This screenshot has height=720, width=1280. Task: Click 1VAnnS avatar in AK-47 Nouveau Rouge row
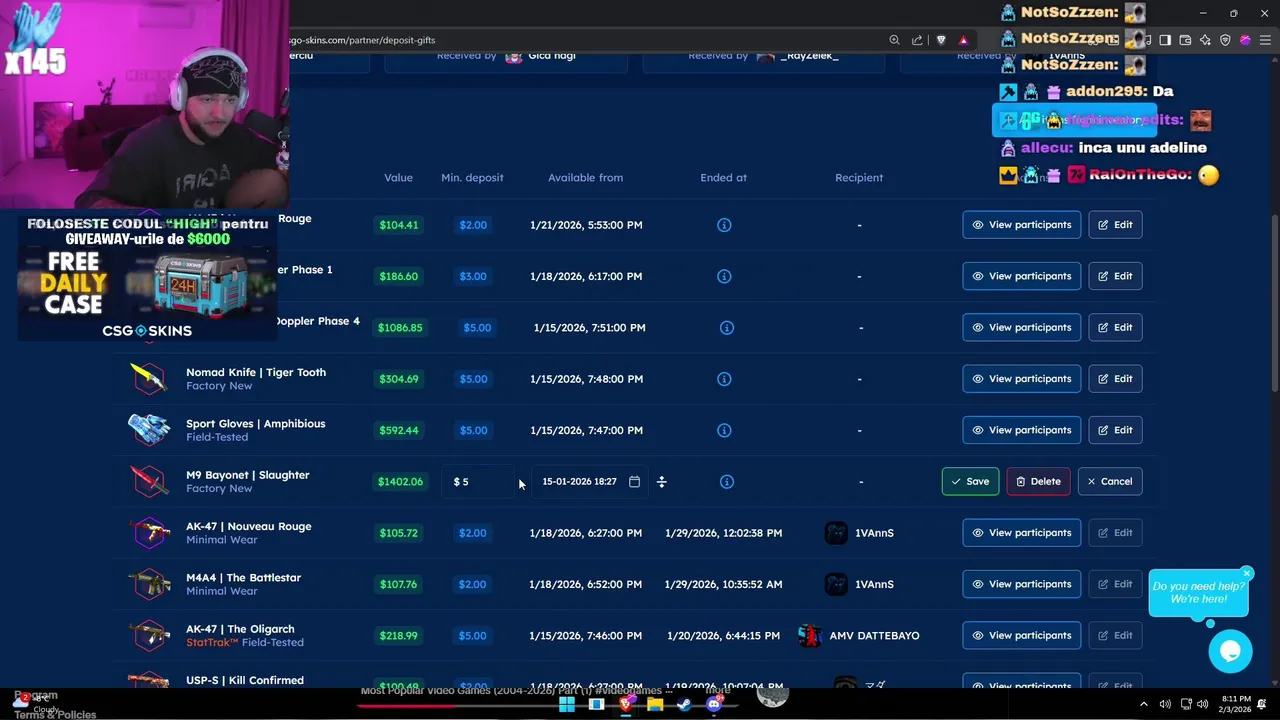click(836, 533)
